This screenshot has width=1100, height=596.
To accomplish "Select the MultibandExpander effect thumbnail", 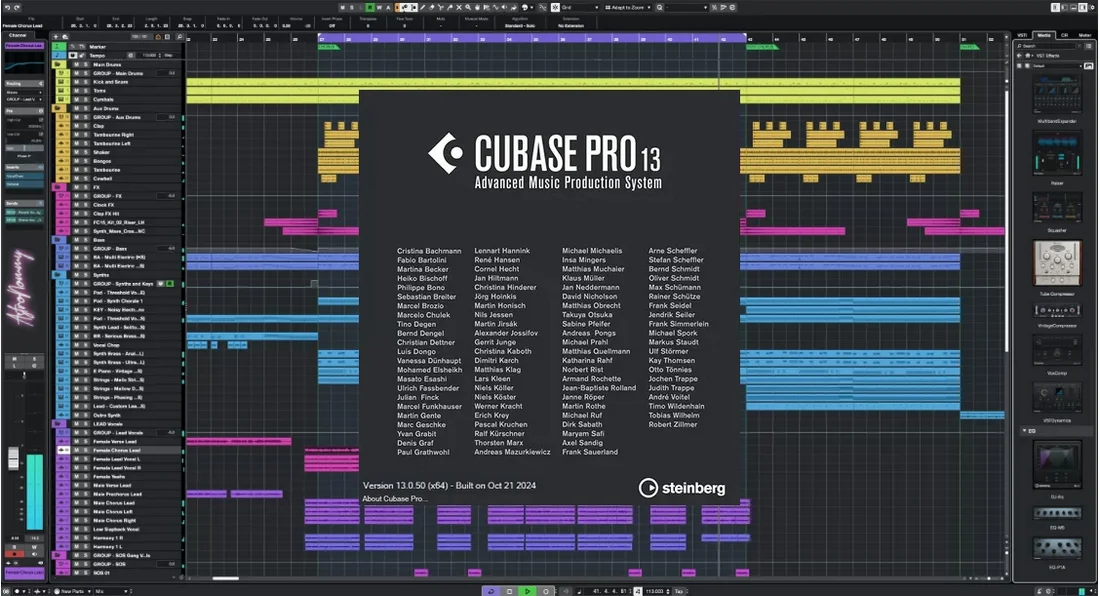I will (x=1057, y=98).
